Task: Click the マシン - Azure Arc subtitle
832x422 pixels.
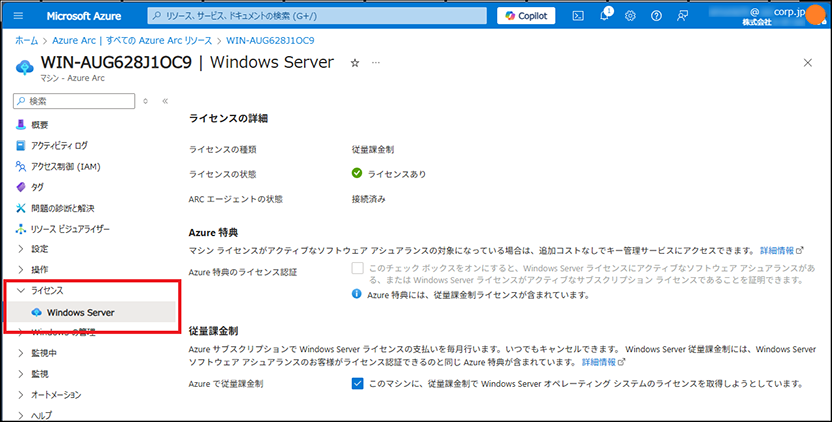Action: 73,78
